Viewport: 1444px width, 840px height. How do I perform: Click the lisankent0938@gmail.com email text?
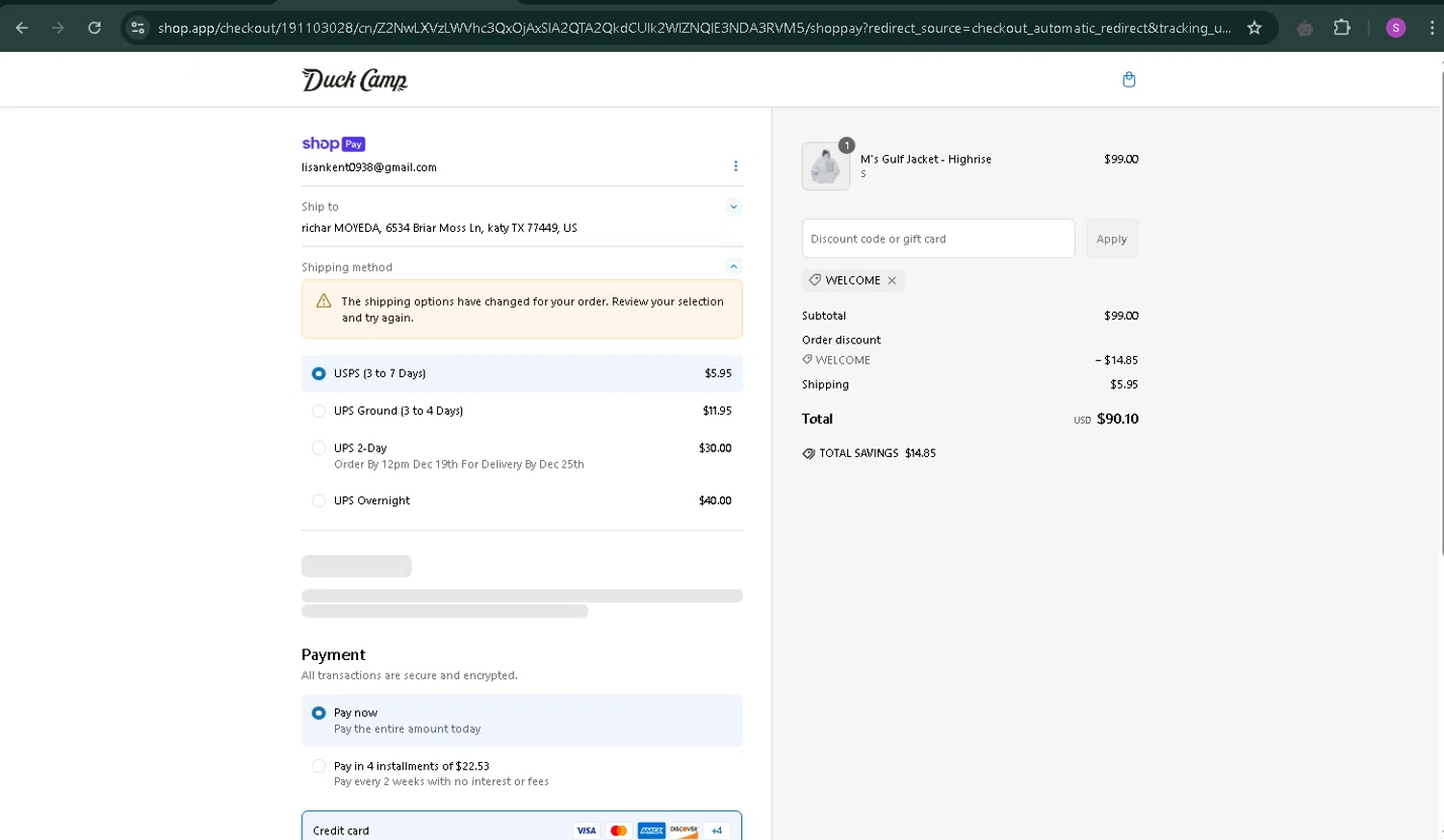(369, 167)
